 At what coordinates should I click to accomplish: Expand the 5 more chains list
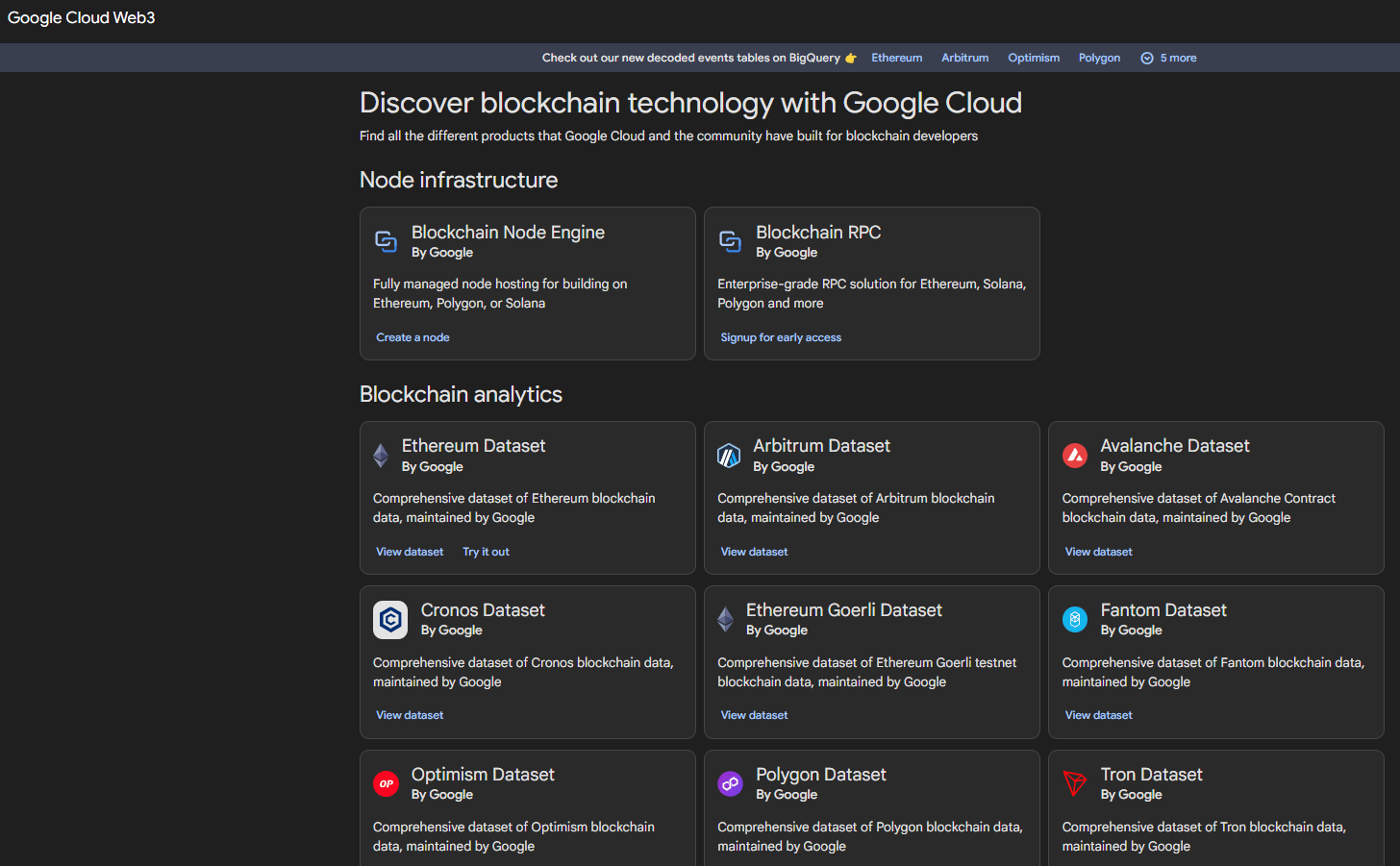point(1168,58)
